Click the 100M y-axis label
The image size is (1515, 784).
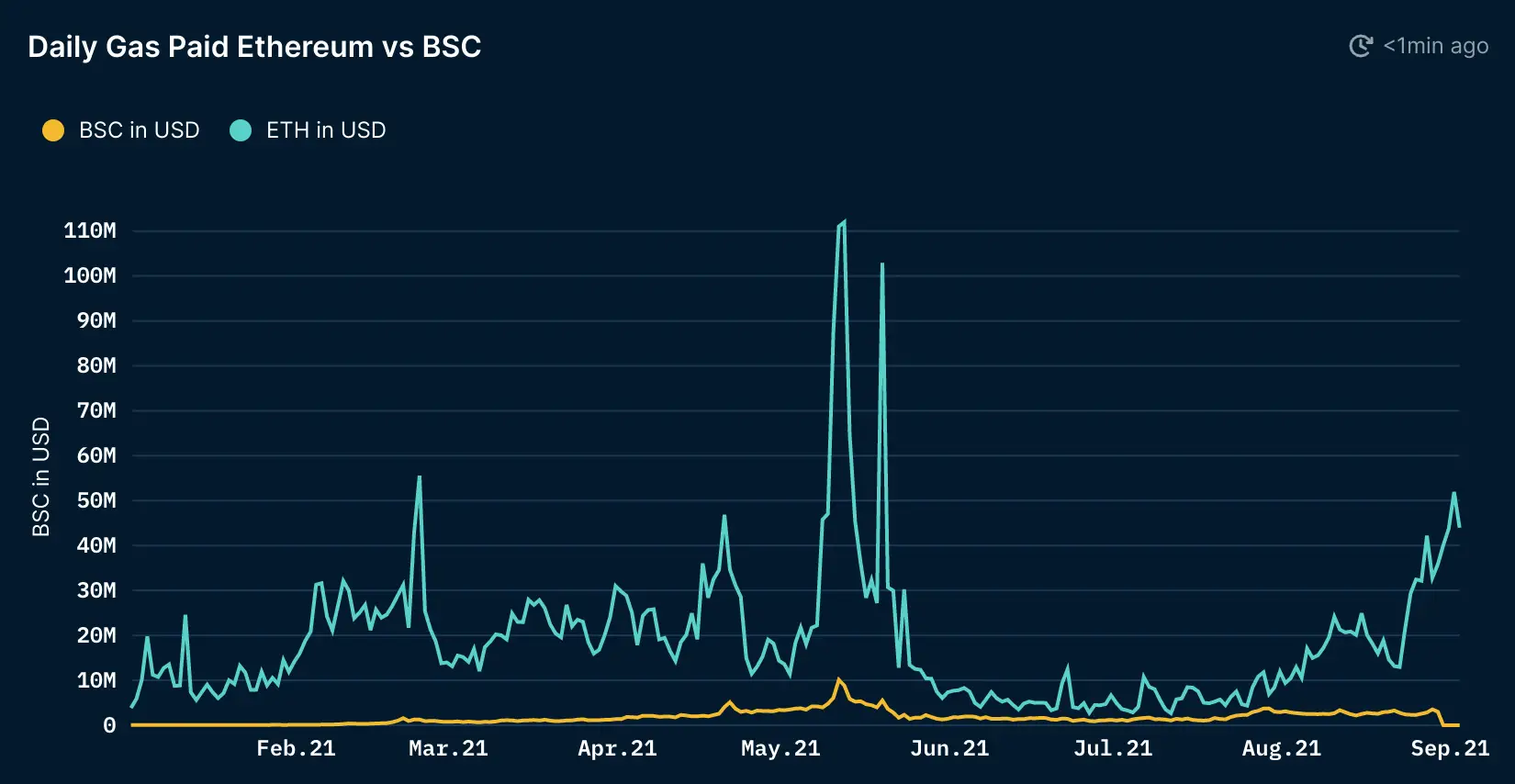[x=90, y=275]
